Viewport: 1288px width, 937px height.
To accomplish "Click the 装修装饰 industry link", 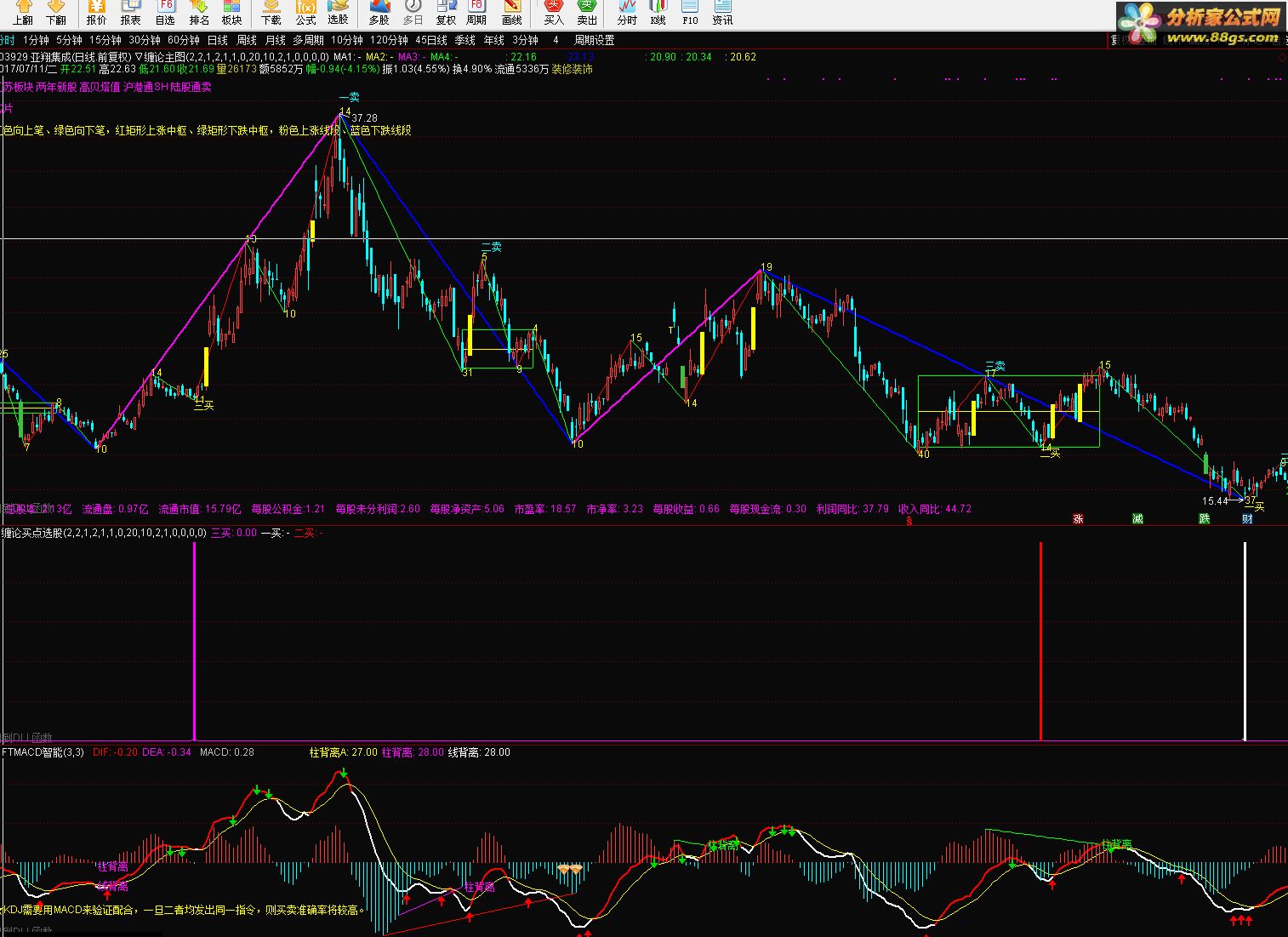I will [572, 70].
